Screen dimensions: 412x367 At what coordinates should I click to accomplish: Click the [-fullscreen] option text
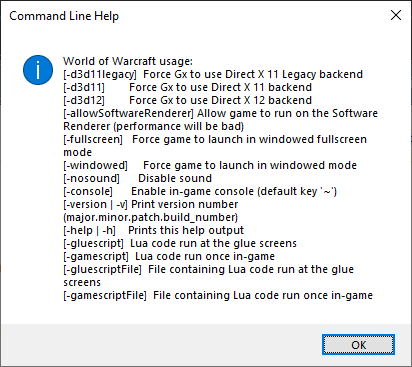click(93, 139)
